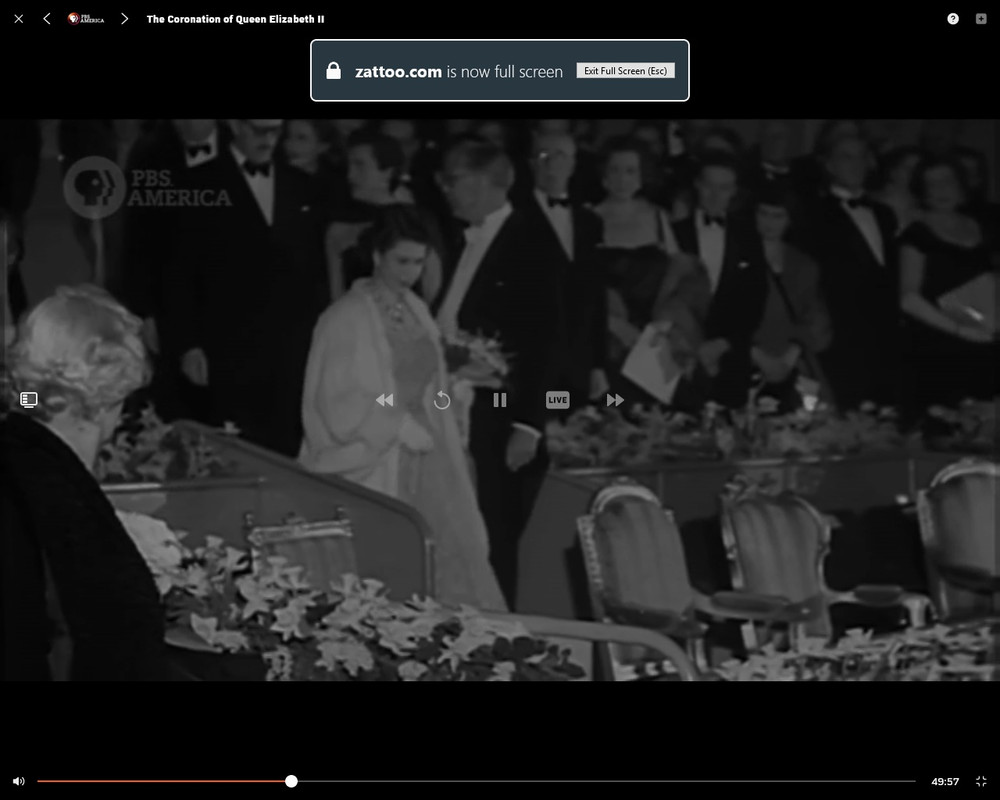The image size is (1000, 800).
Task: Click title The Coronation of Queen Elizabeth II
Action: pos(235,19)
